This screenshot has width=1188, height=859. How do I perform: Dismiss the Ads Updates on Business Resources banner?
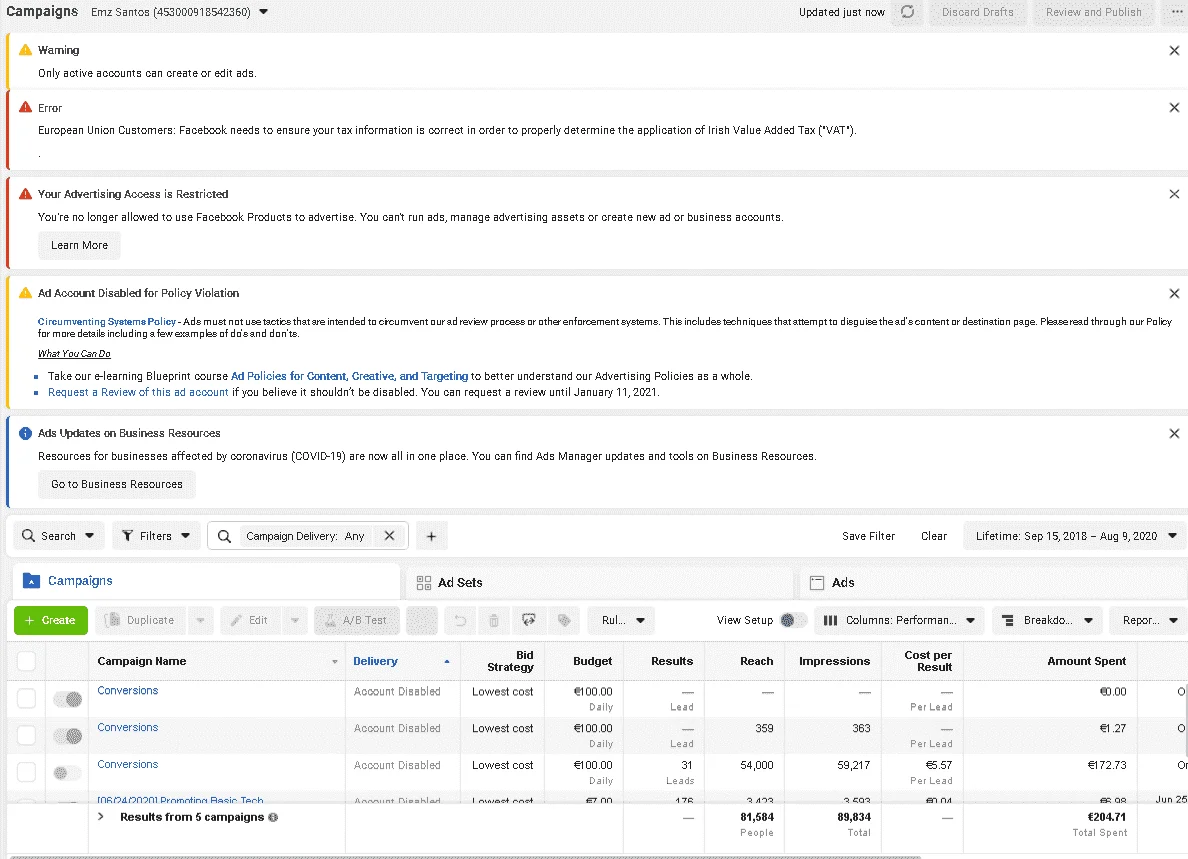pos(1174,433)
